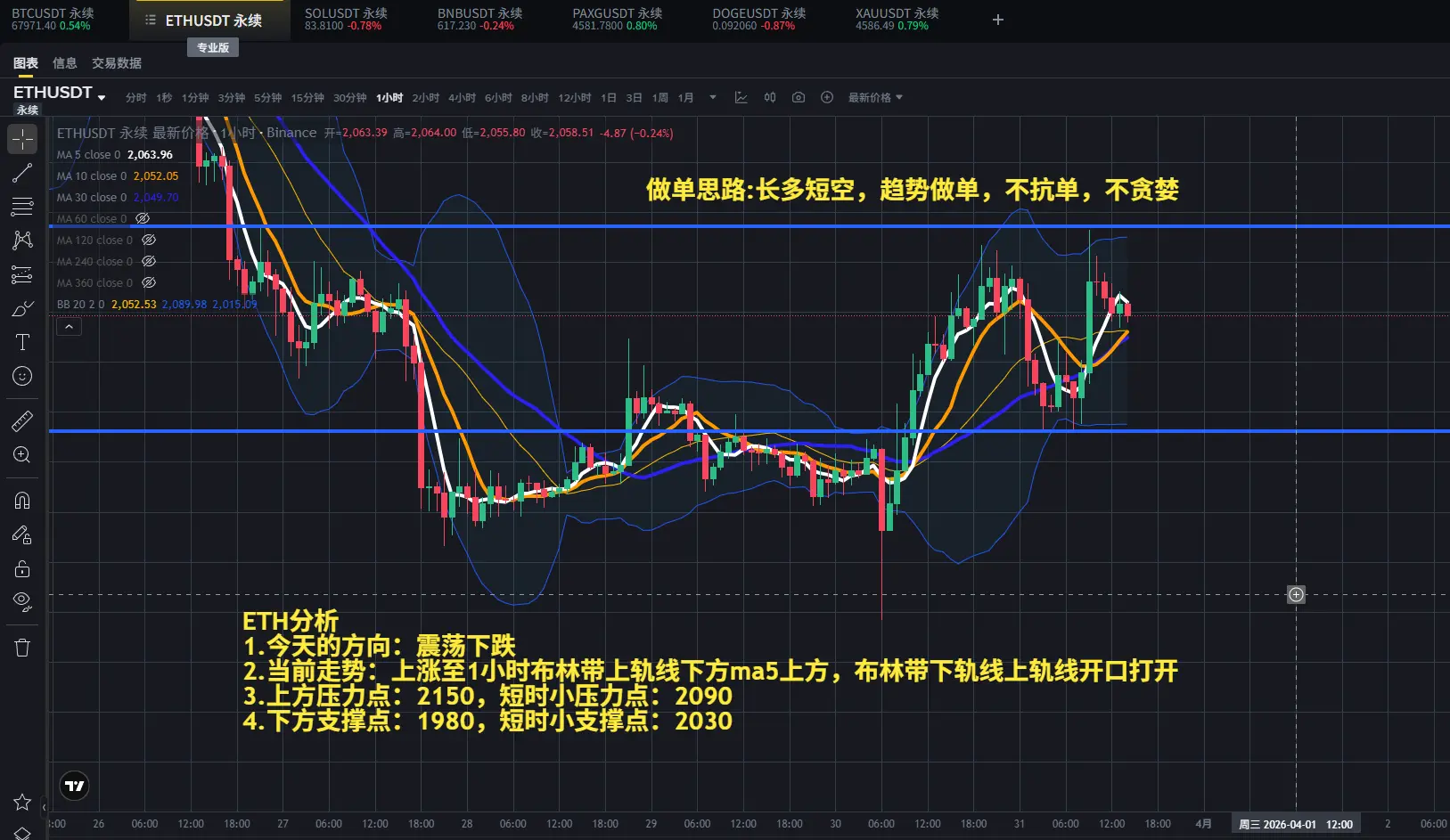The width and height of the screenshot is (1450, 840).
Task: Click the list icon on ETHUSDT tab
Action: (x=151, y=20)
